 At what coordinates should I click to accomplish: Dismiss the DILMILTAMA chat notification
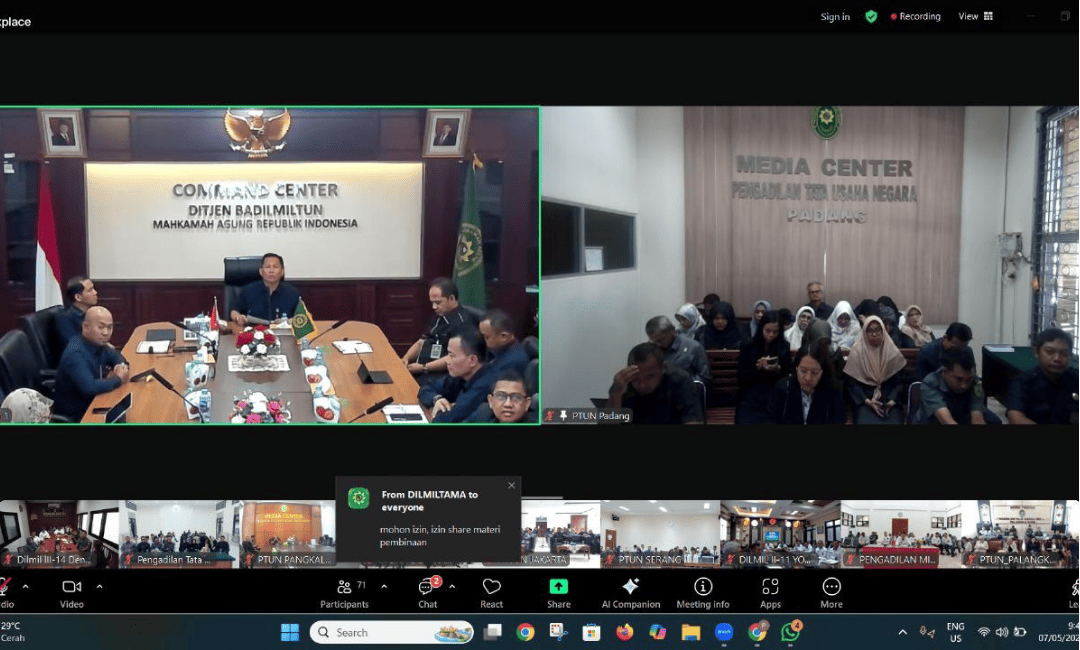pyautogui.click(x=511, y=485)
